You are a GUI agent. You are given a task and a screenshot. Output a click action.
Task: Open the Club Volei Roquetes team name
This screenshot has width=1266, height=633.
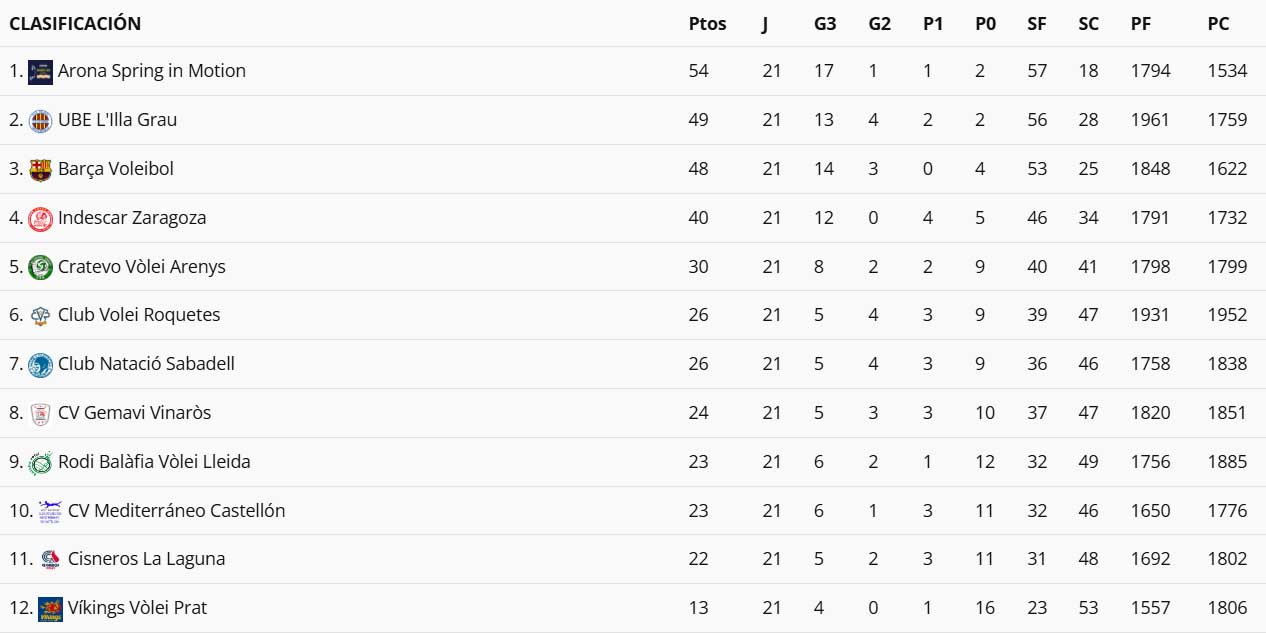tap(139, 315)
